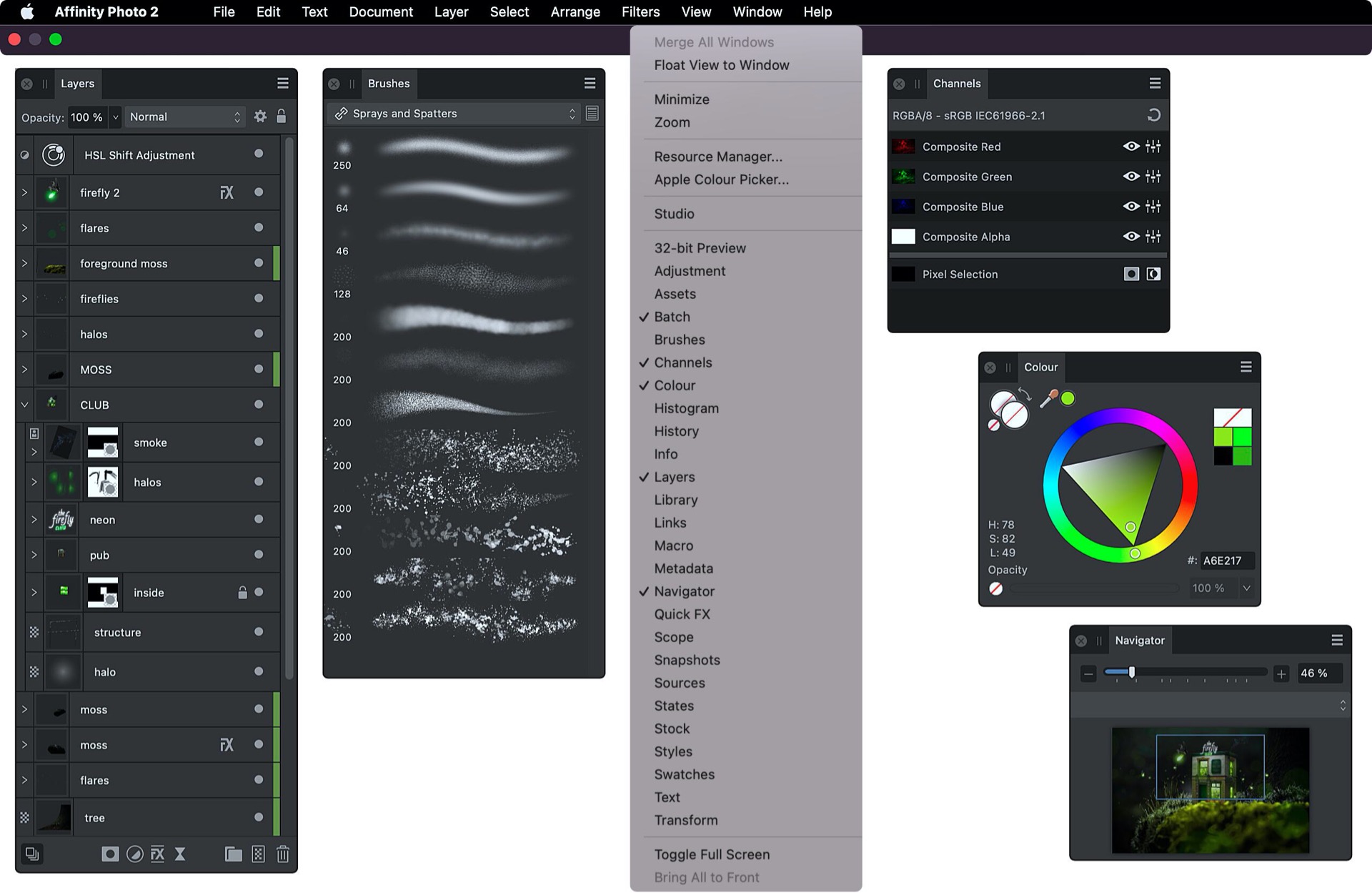Click the brush list view icon in Brushes
This screenshot has width=1372, height=893.
tap(592, 114)
